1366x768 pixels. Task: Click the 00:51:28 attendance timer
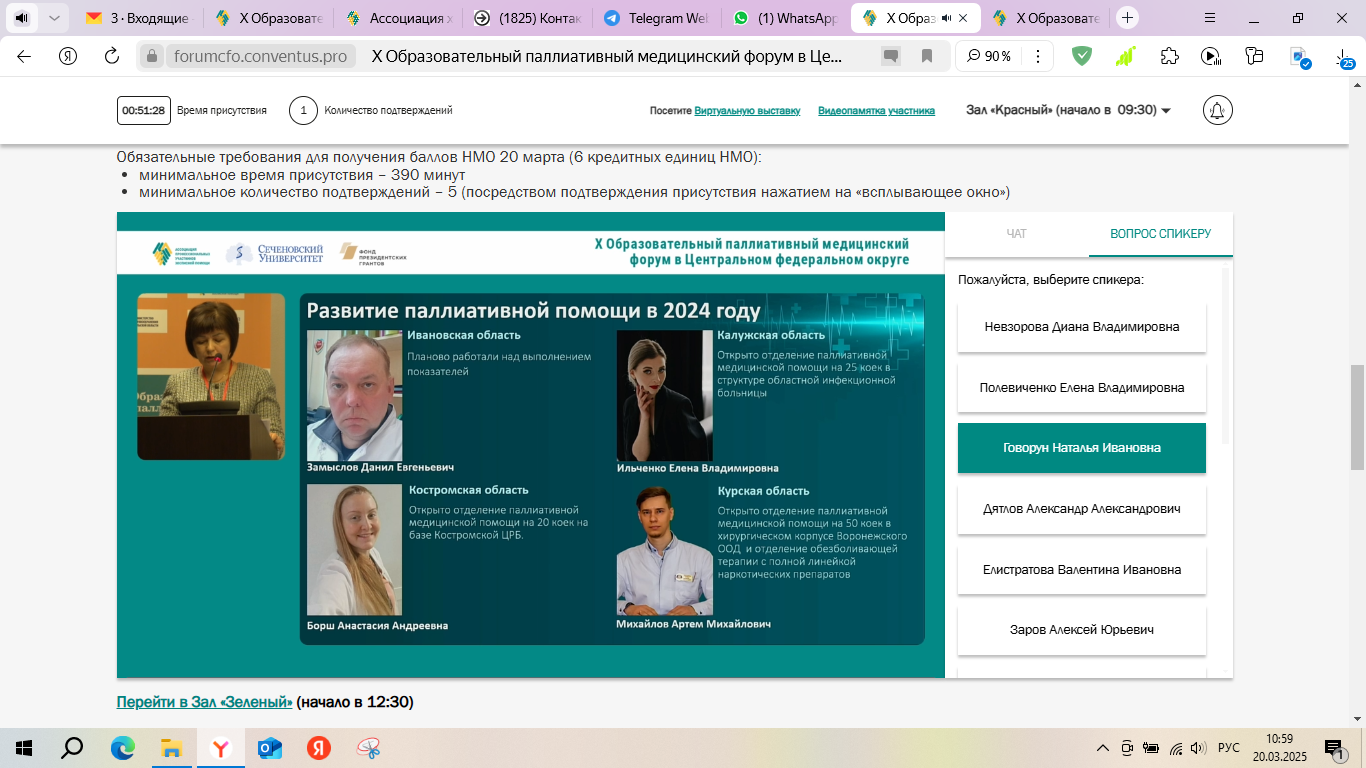[x=144, y=110]
